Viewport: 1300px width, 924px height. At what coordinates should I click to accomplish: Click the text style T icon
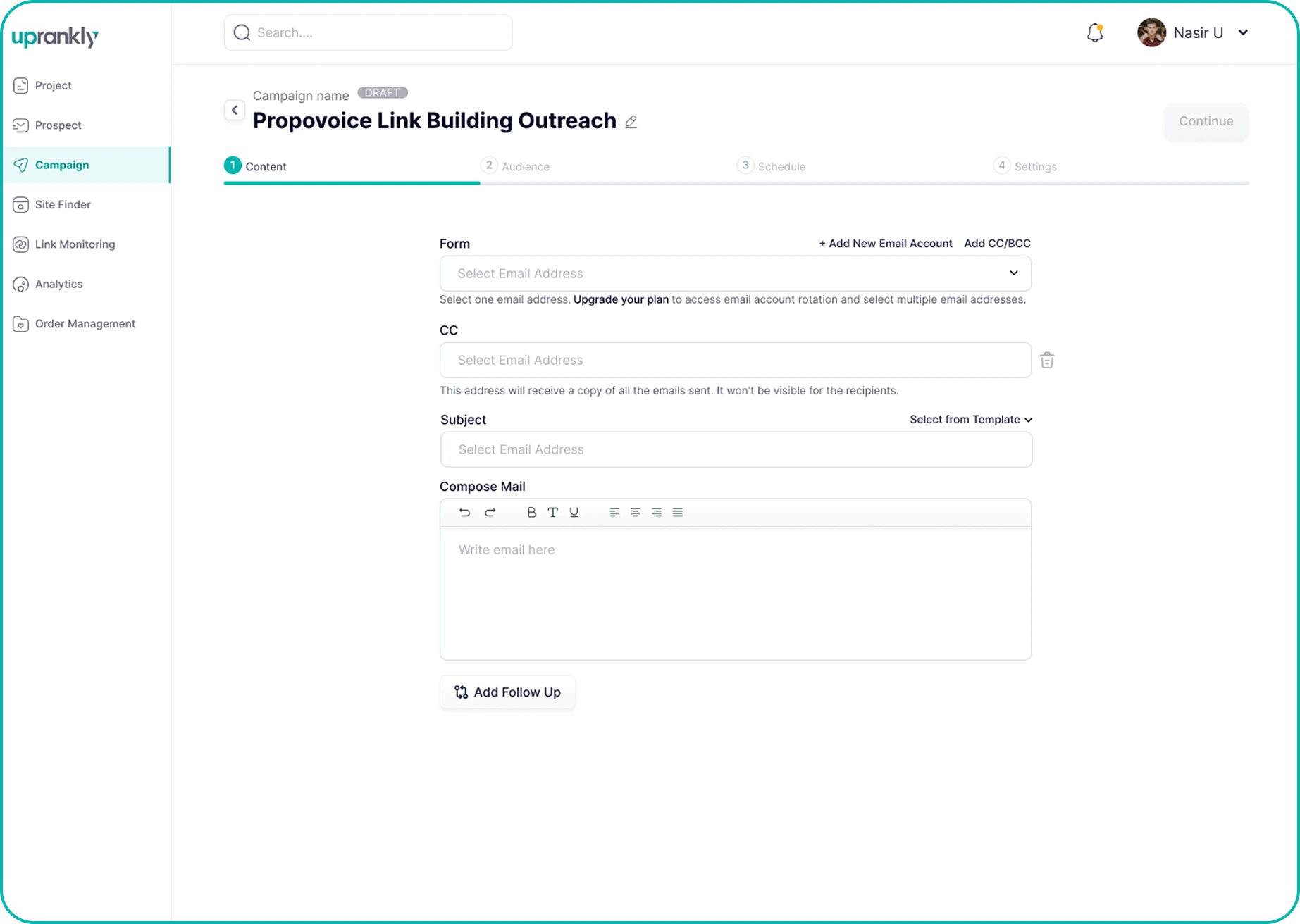553,512
